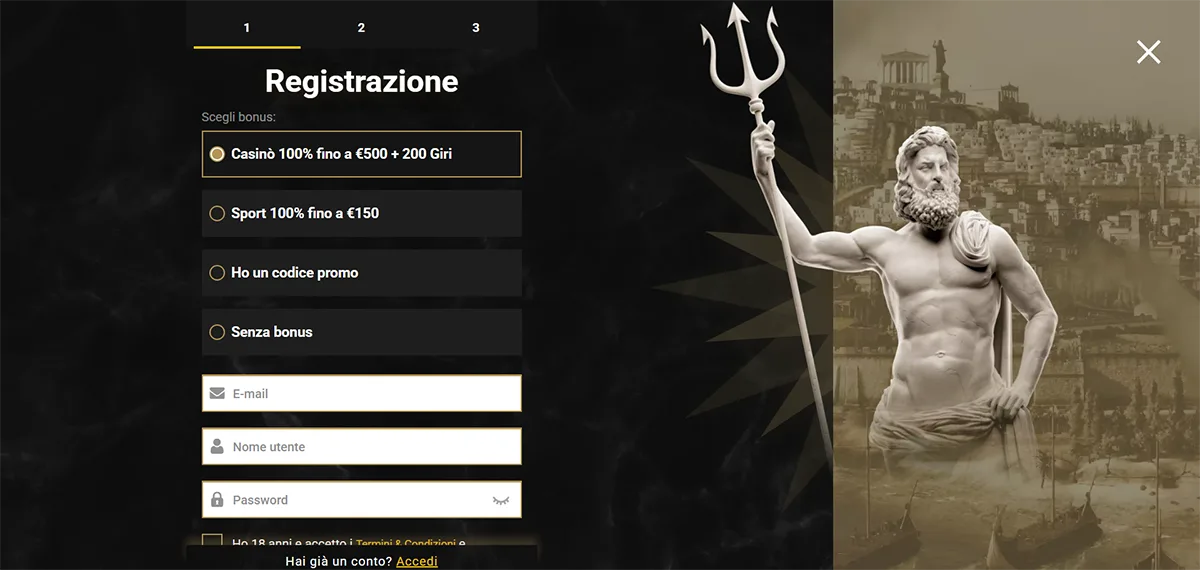Select Sport 100% fino a €150 bonus

pos(361,213)
